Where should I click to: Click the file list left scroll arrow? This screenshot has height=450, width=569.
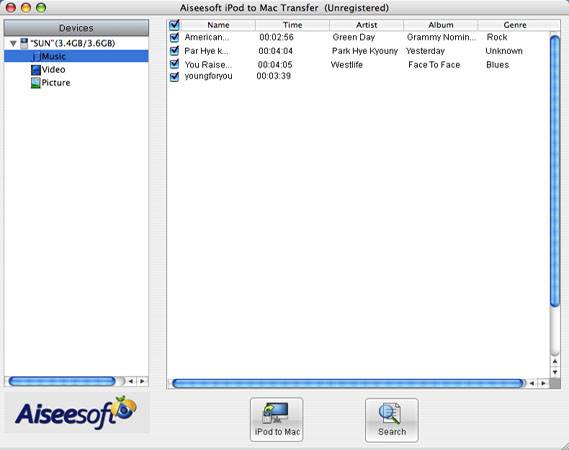(x=532, y=383)
